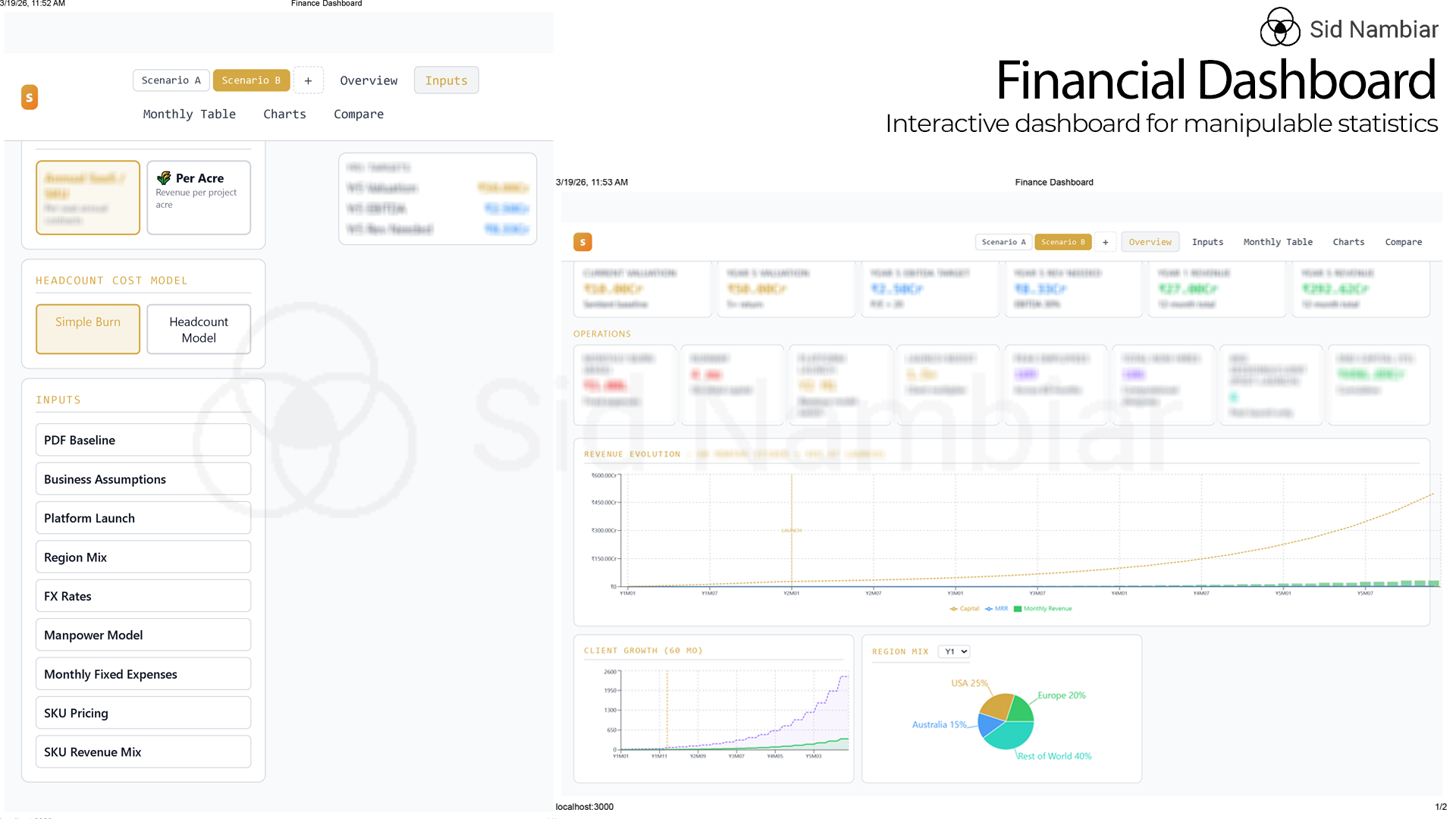Click the orange S logo in left dashboard
Screen dimensions: 1456x819
30,97
